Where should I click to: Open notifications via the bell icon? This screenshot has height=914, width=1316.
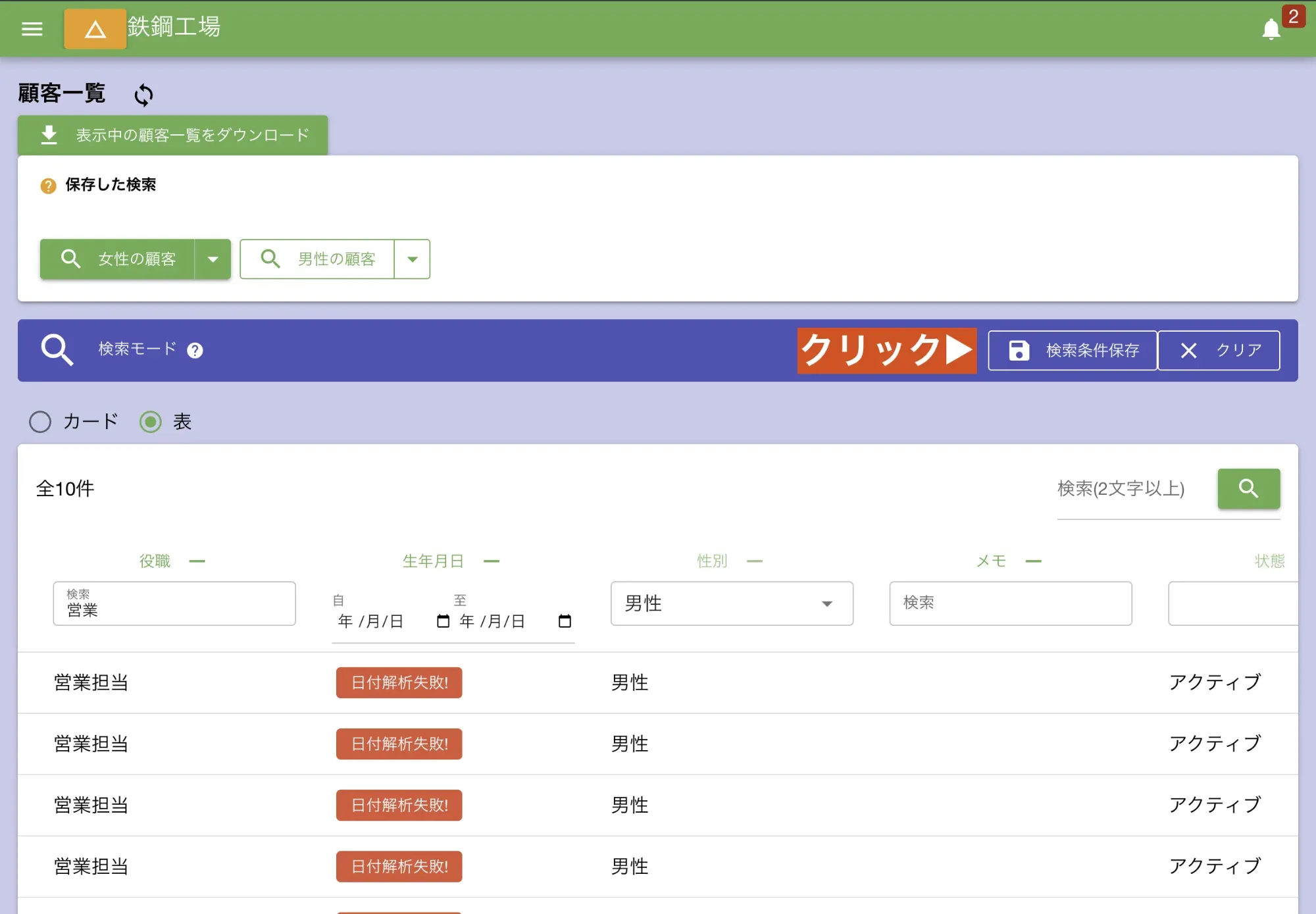pyautogui.click(x=1271, y=29)
